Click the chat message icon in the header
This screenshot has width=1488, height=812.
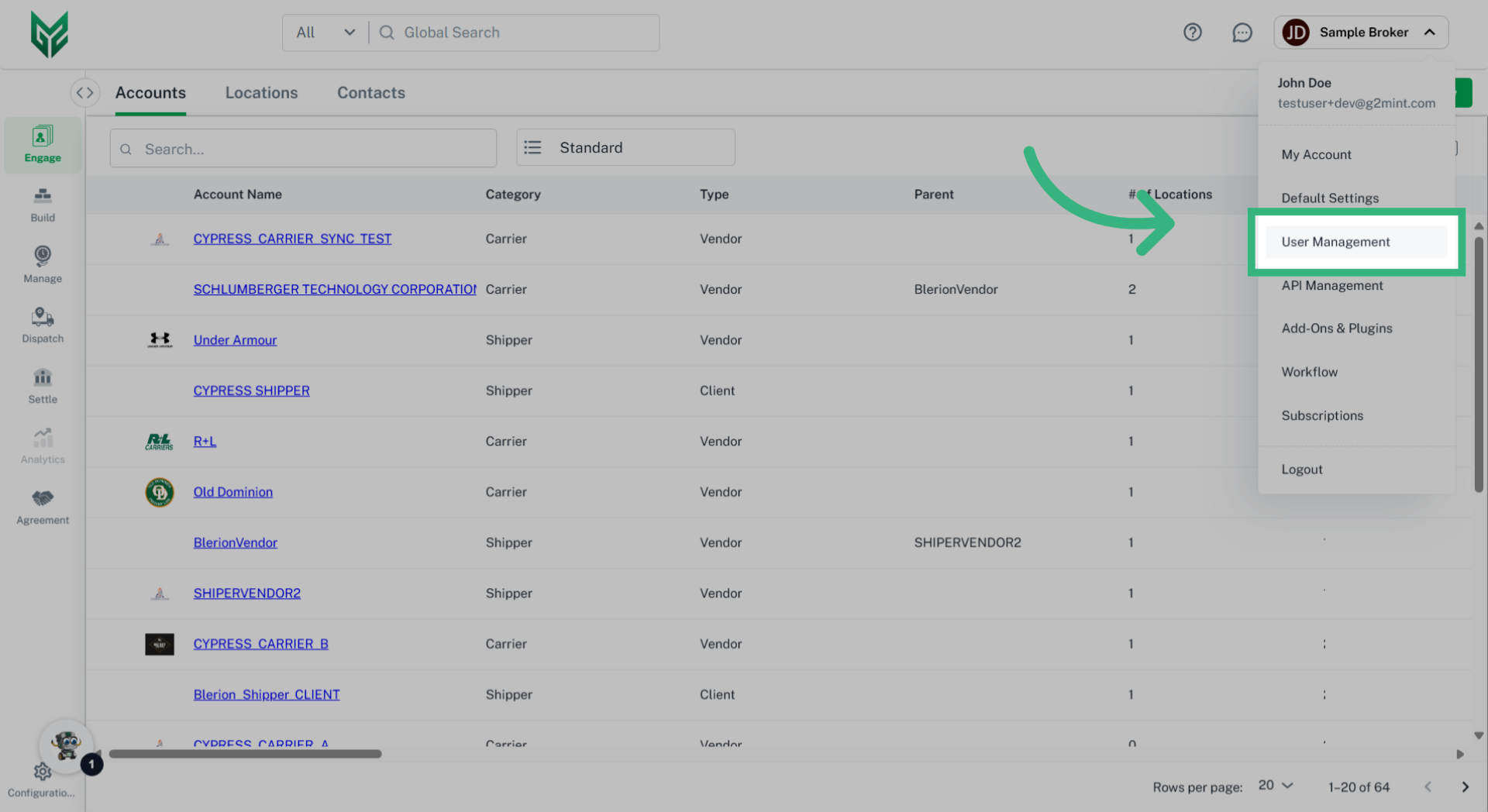point(1242,33)
